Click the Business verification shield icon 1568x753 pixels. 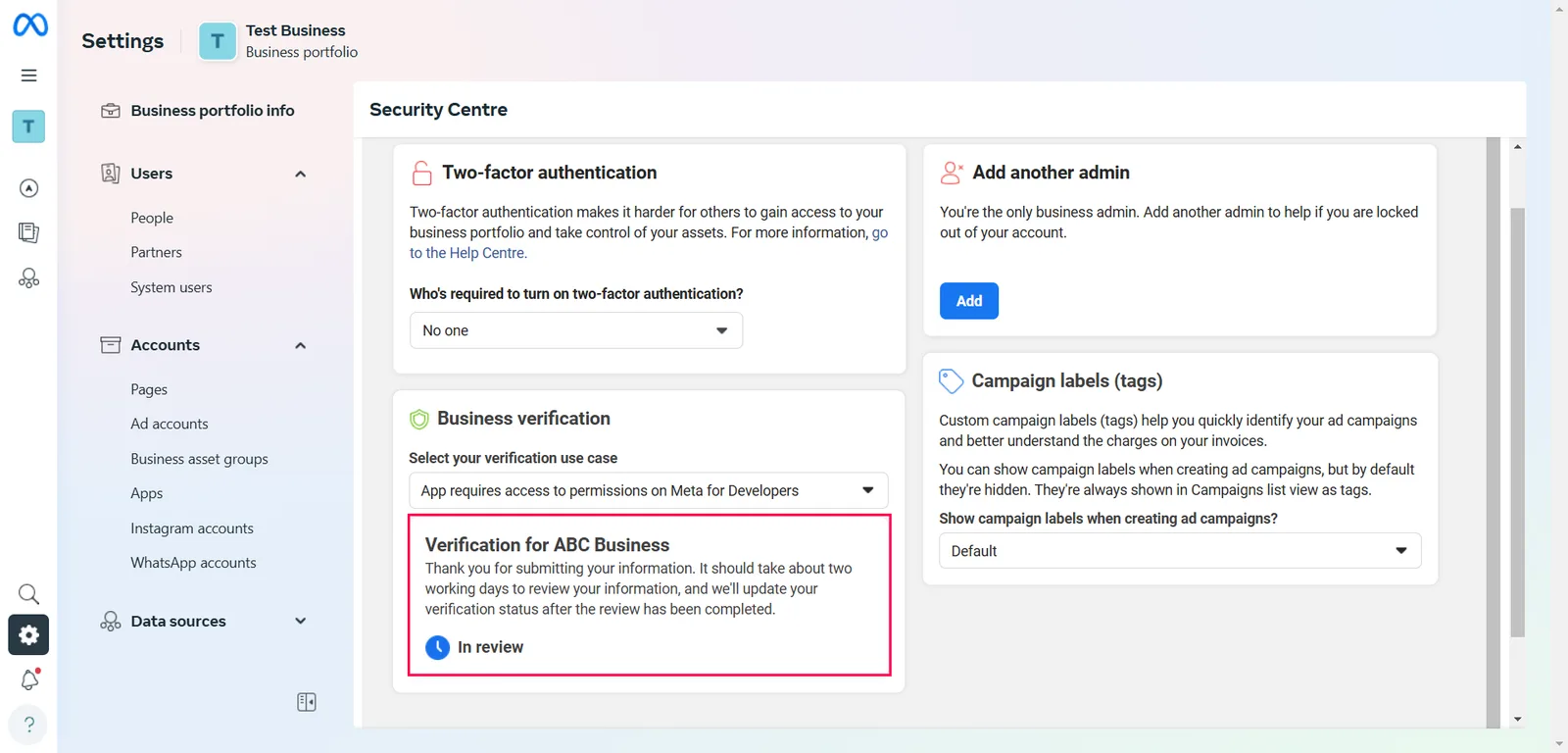coord(419,420)
